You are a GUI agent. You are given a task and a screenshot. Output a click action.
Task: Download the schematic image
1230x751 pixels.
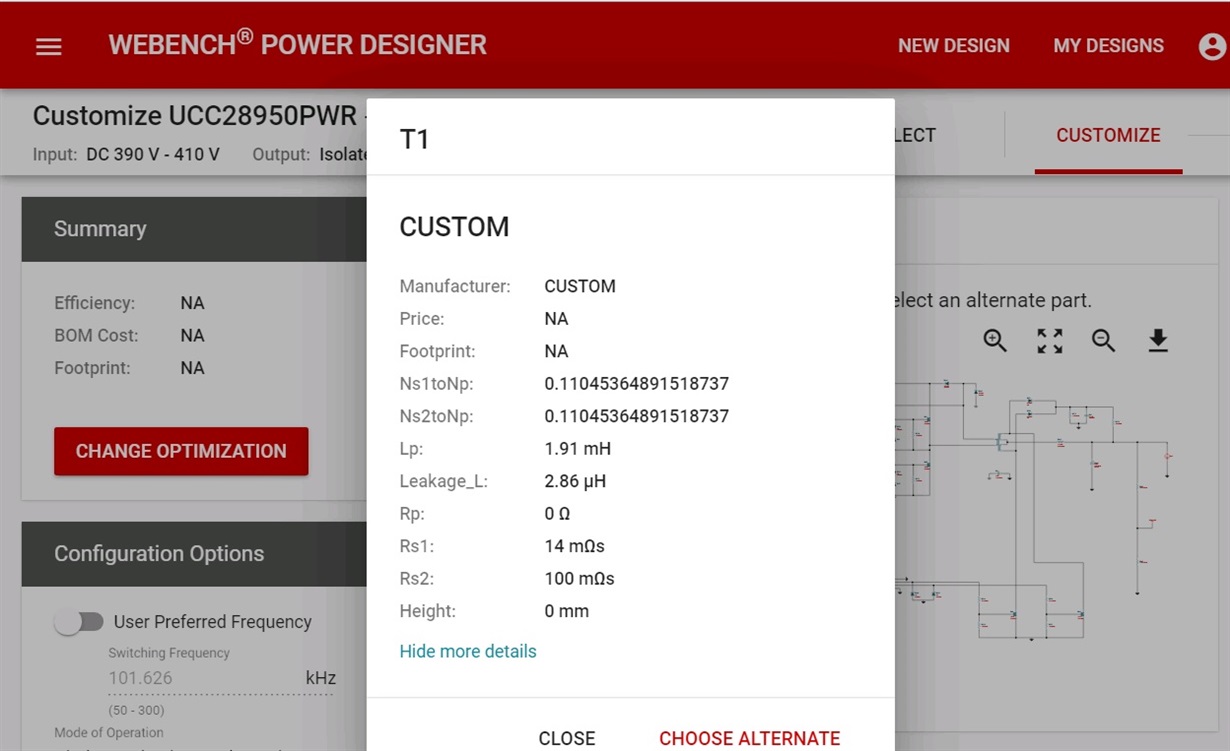pyautogui.click(x=1158, y=341)
